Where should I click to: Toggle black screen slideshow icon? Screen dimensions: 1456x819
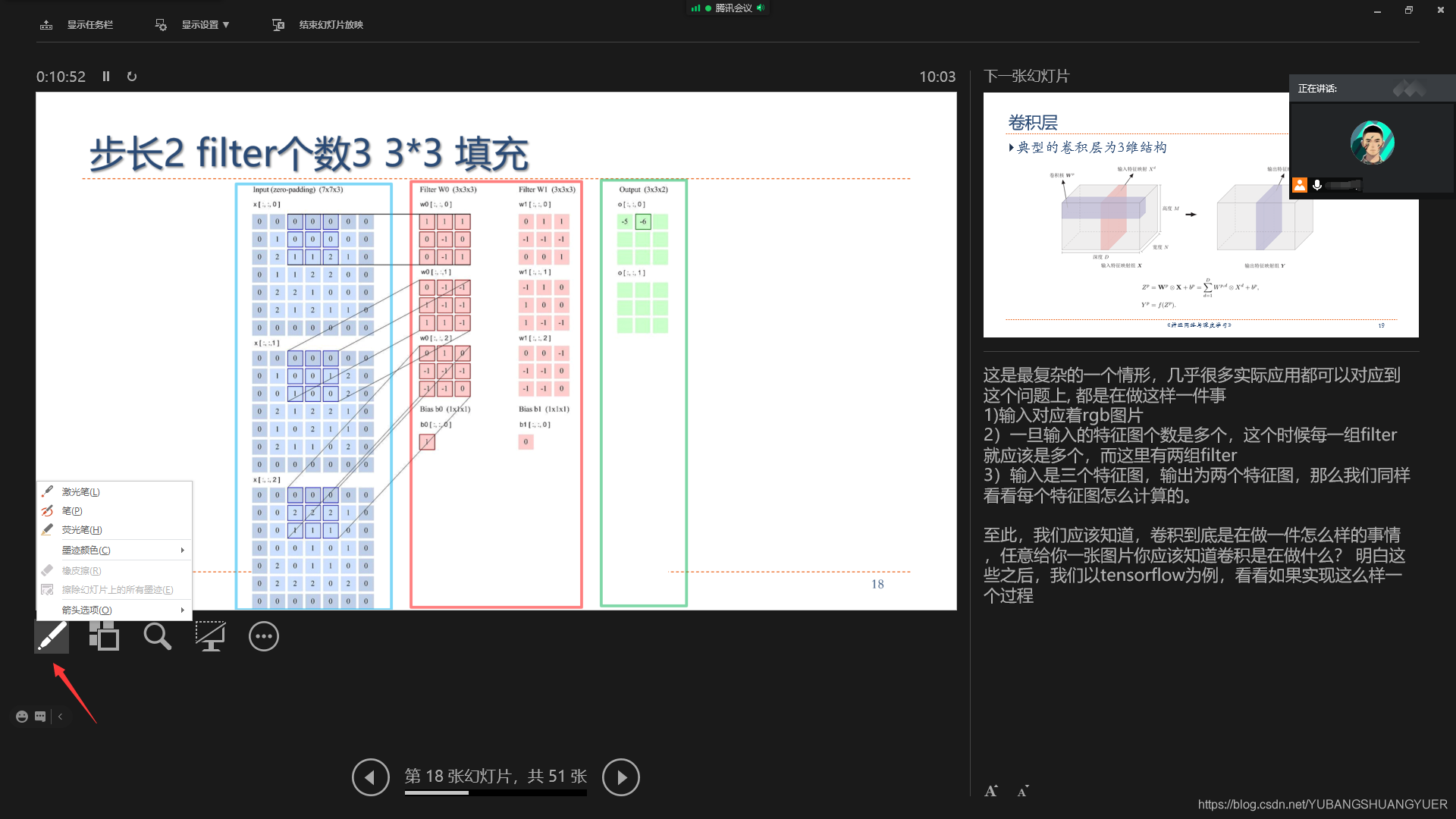point(210,636)
